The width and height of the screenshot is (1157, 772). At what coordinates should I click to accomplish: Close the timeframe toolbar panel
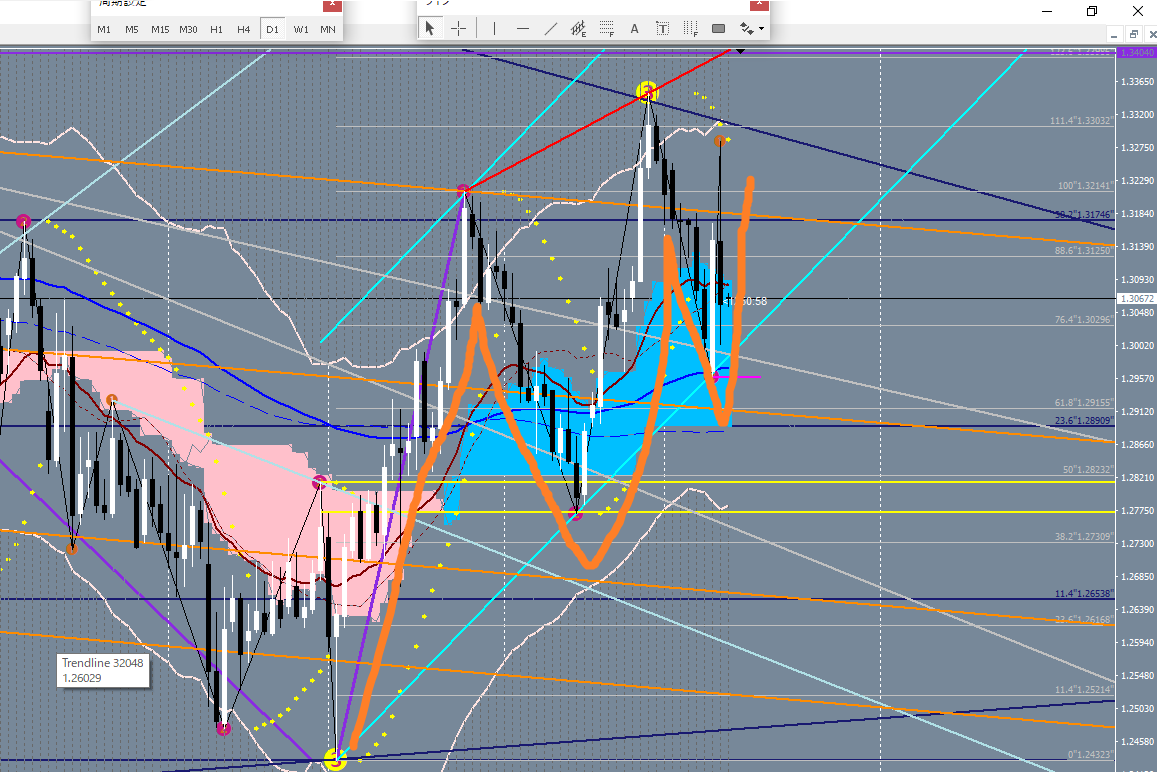[x=331, y=5]
